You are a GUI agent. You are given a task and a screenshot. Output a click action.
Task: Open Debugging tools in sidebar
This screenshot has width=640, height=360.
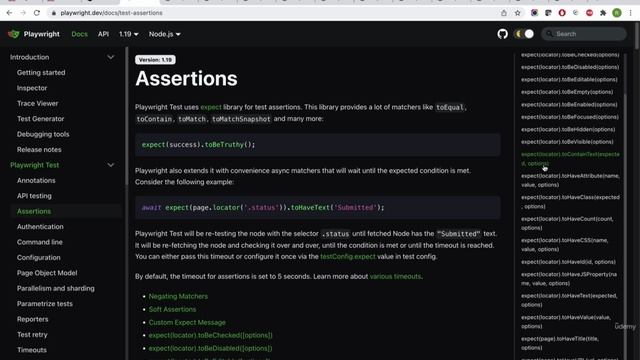(43, 134)
